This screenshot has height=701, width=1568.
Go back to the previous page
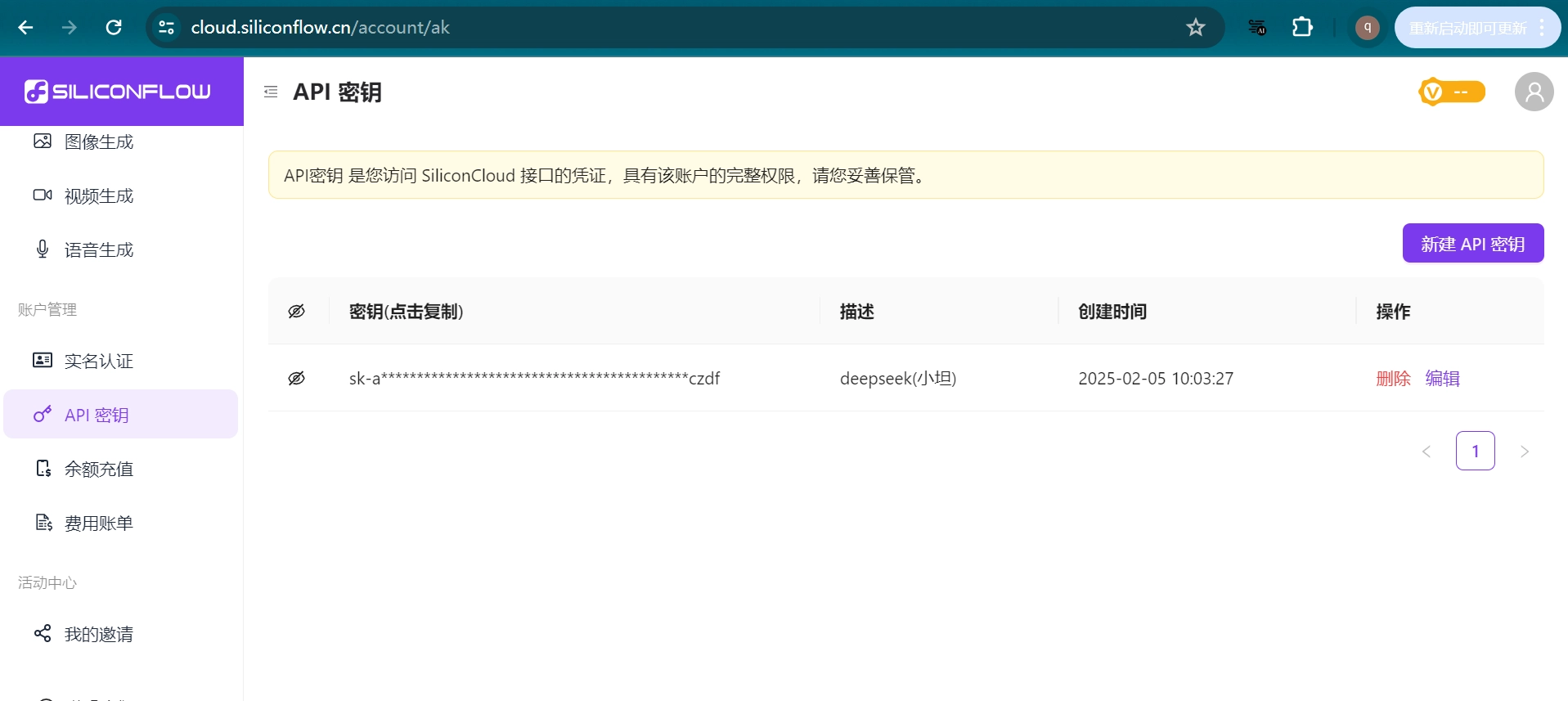(x=25, y=28)
